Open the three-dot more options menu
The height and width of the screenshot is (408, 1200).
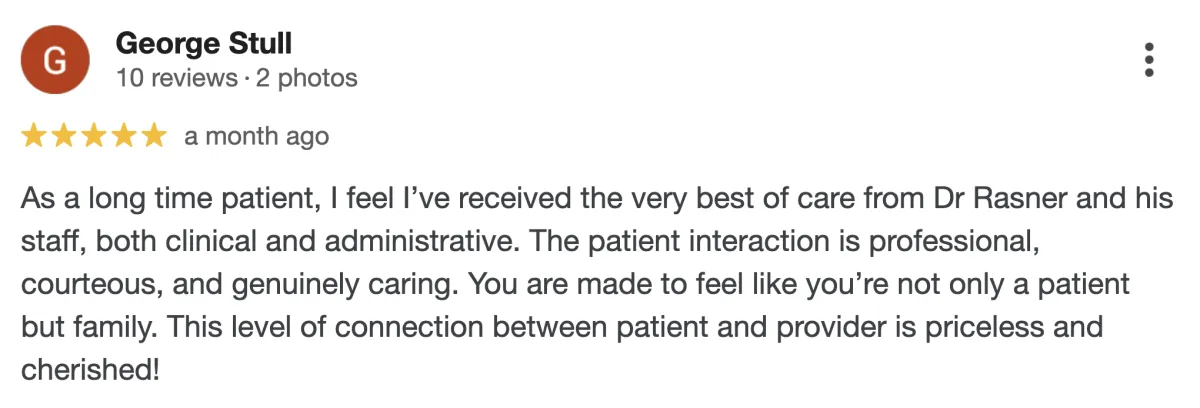(1149, 60)
